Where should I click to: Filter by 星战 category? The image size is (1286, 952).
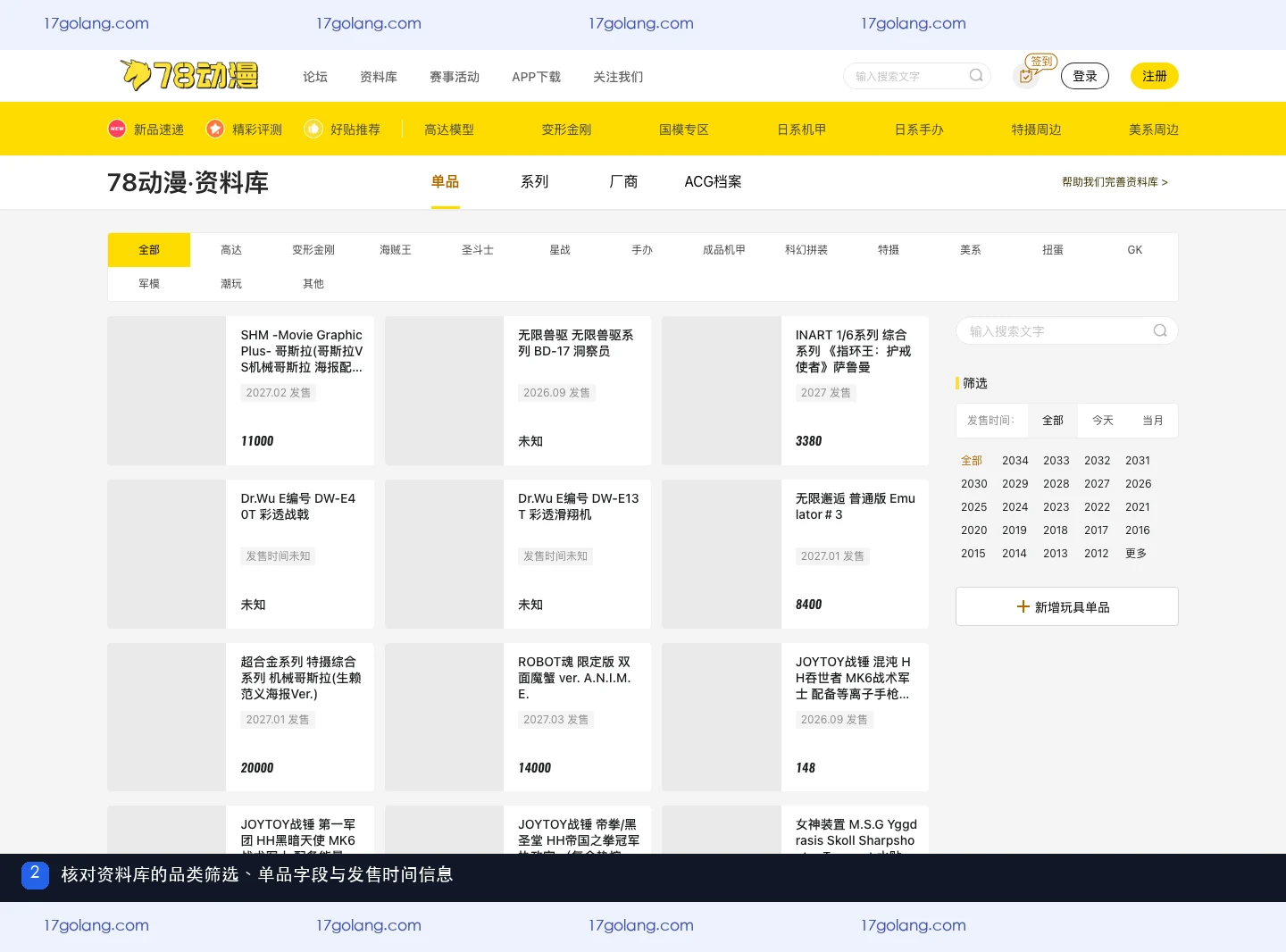coord(560,250)
